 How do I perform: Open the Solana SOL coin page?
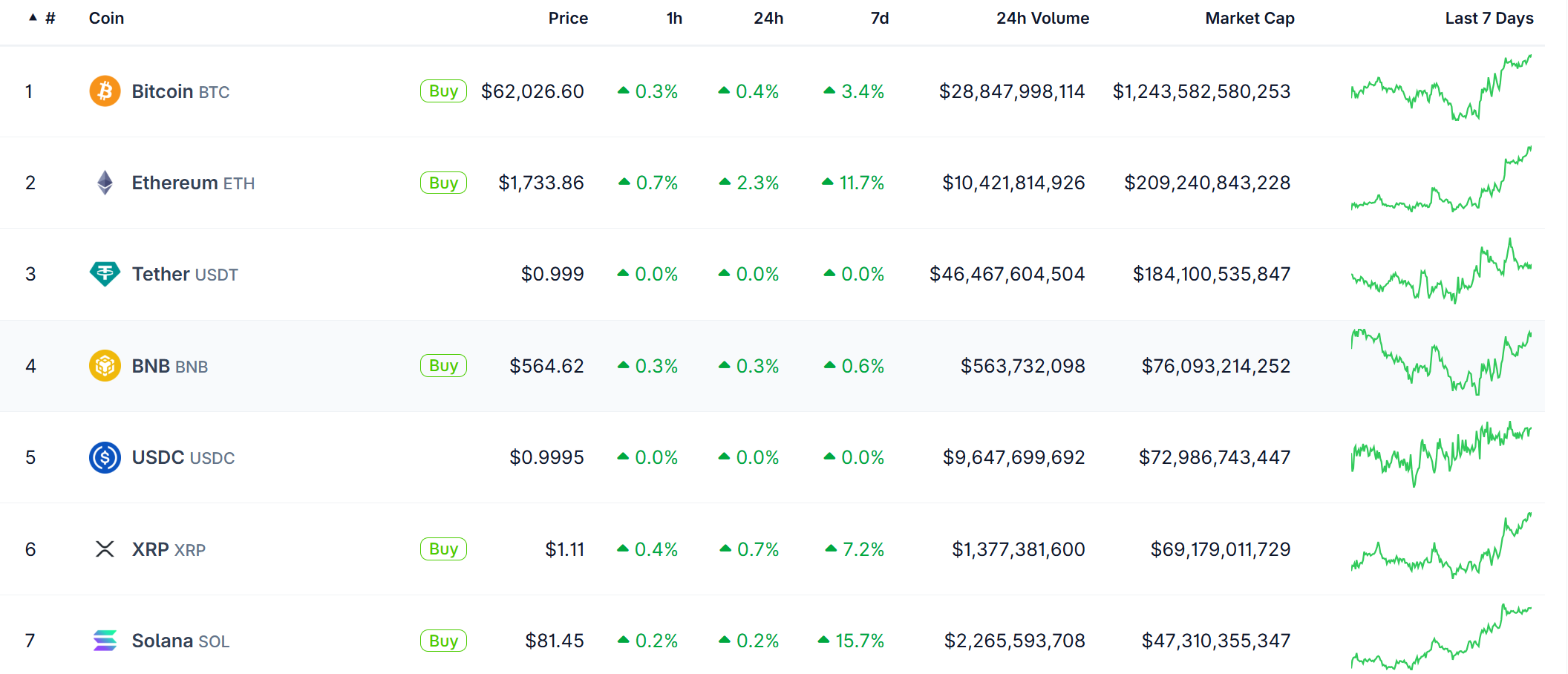[x=180, y=641]
